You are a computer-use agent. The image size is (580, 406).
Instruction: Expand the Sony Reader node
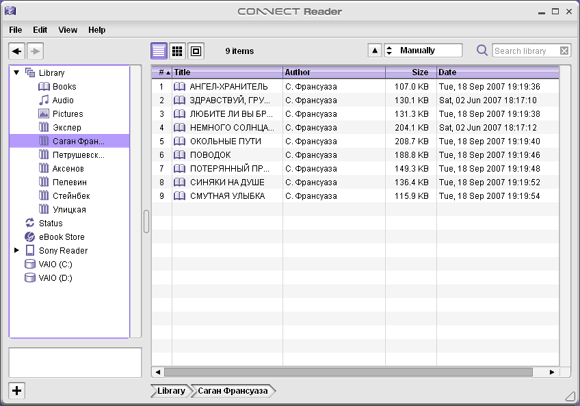click(x=16, y=250)
